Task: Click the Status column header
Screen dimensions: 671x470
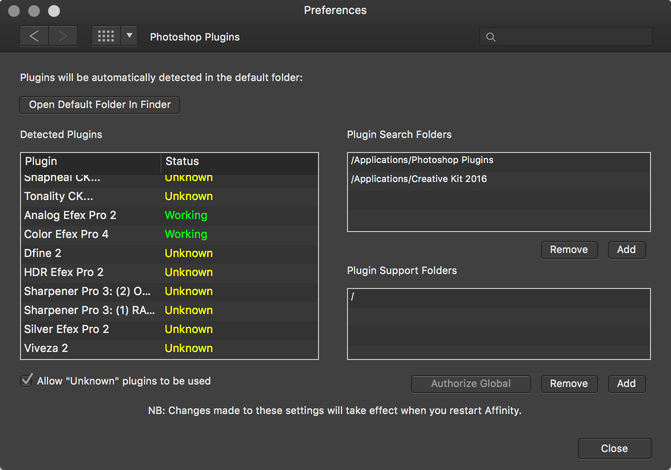Action: (240, 161)
